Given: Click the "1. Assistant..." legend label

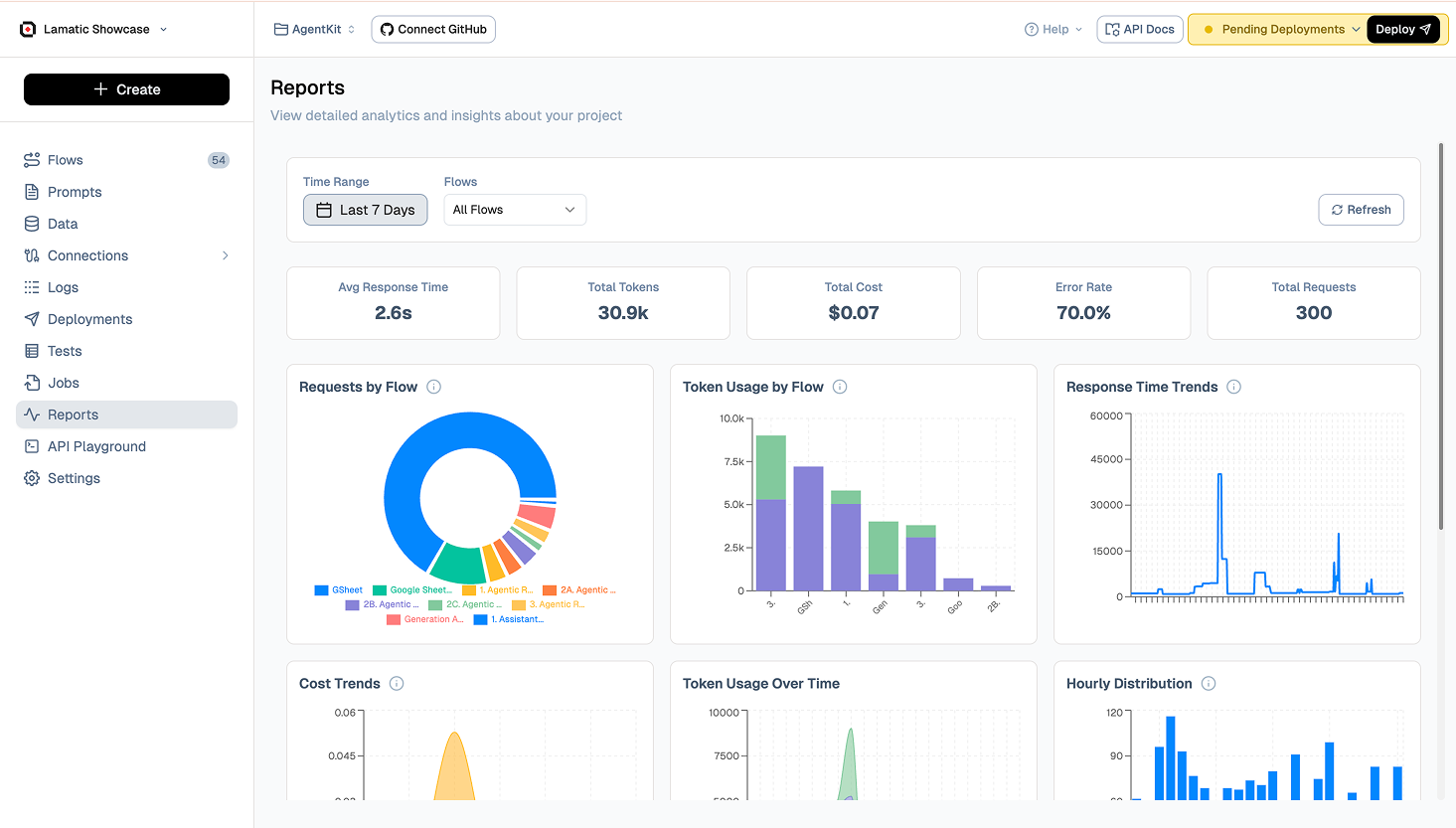Looking at the screenshot, I should (x=518, y=620).
